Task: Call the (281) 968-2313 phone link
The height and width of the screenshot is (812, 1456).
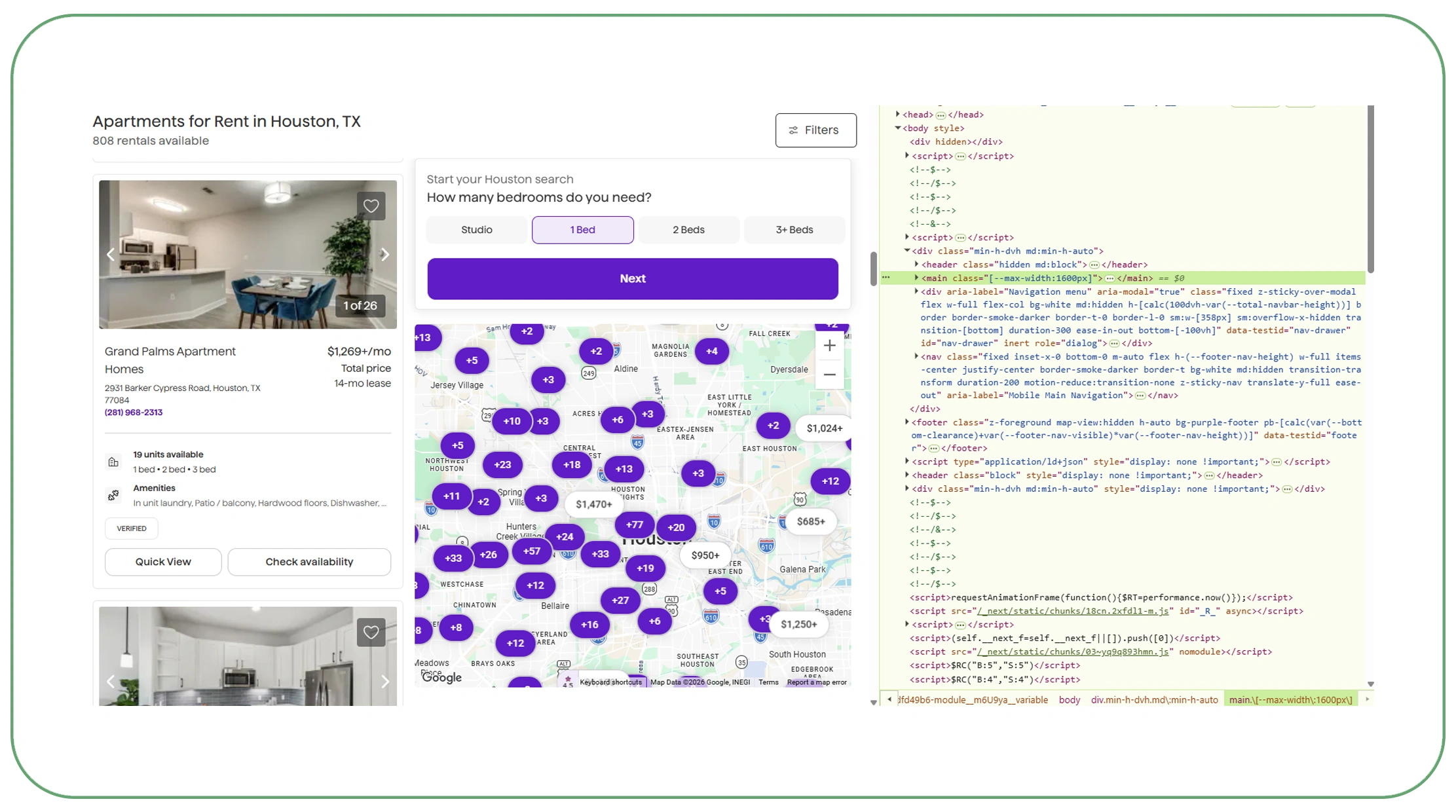Action: tap(134, 413)
